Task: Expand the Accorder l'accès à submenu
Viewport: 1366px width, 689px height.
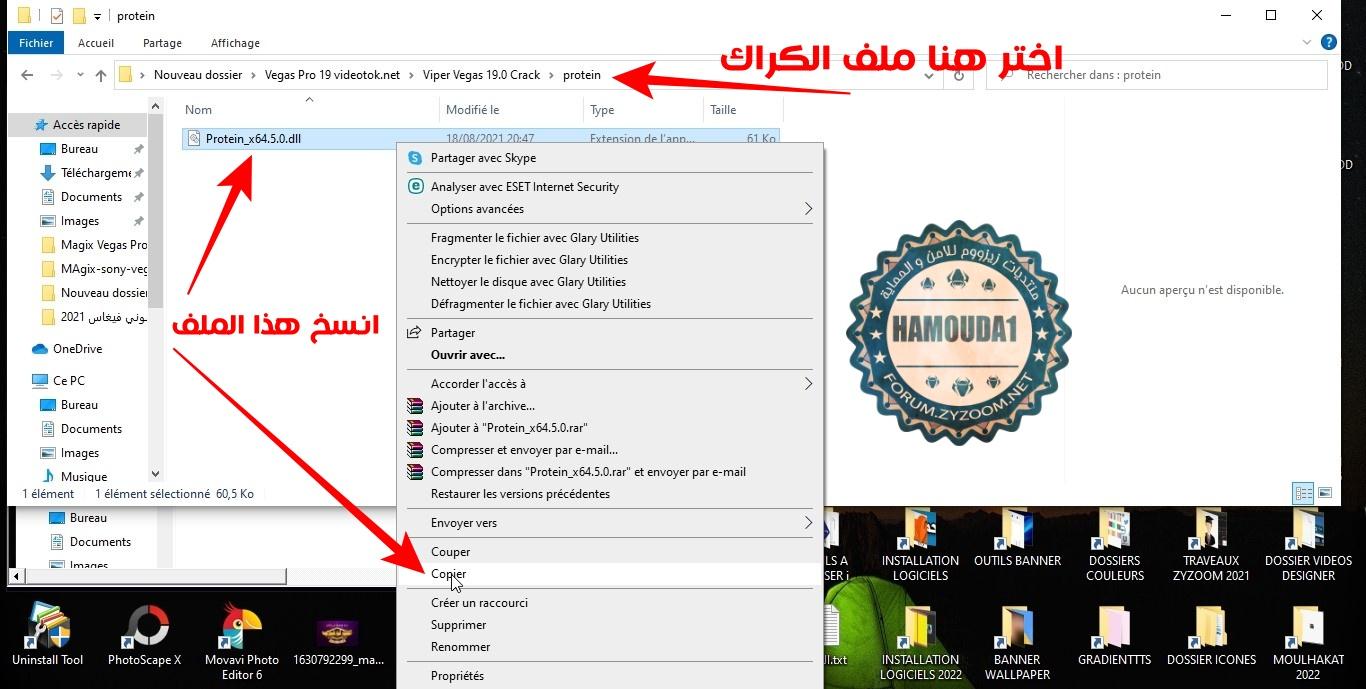Action: 808,384
